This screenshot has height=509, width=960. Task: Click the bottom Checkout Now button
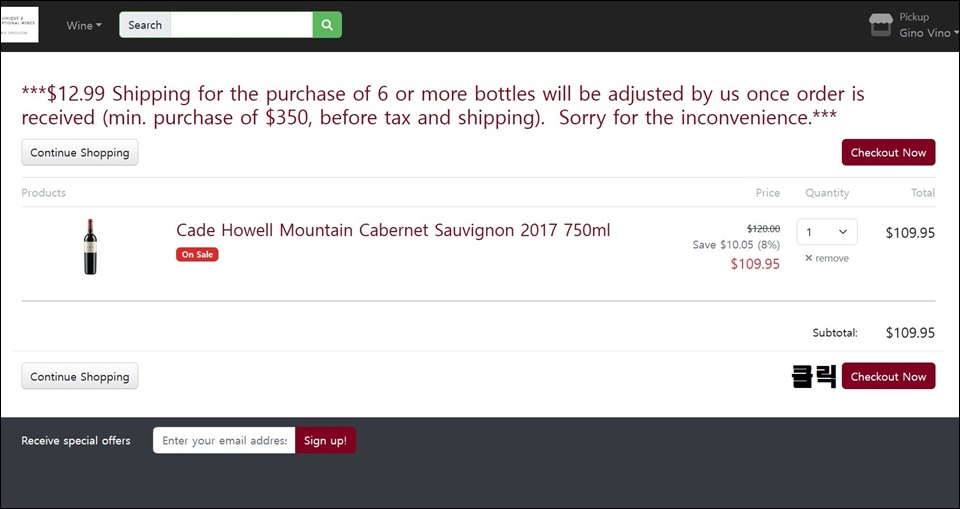888,376
